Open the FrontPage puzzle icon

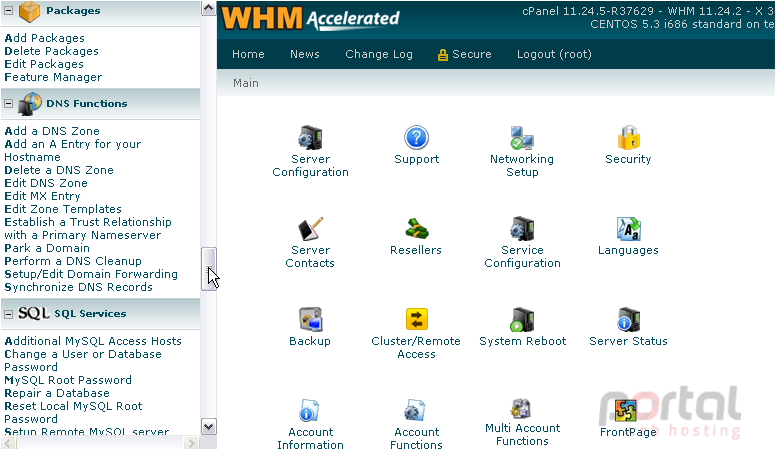coord(626,410)
